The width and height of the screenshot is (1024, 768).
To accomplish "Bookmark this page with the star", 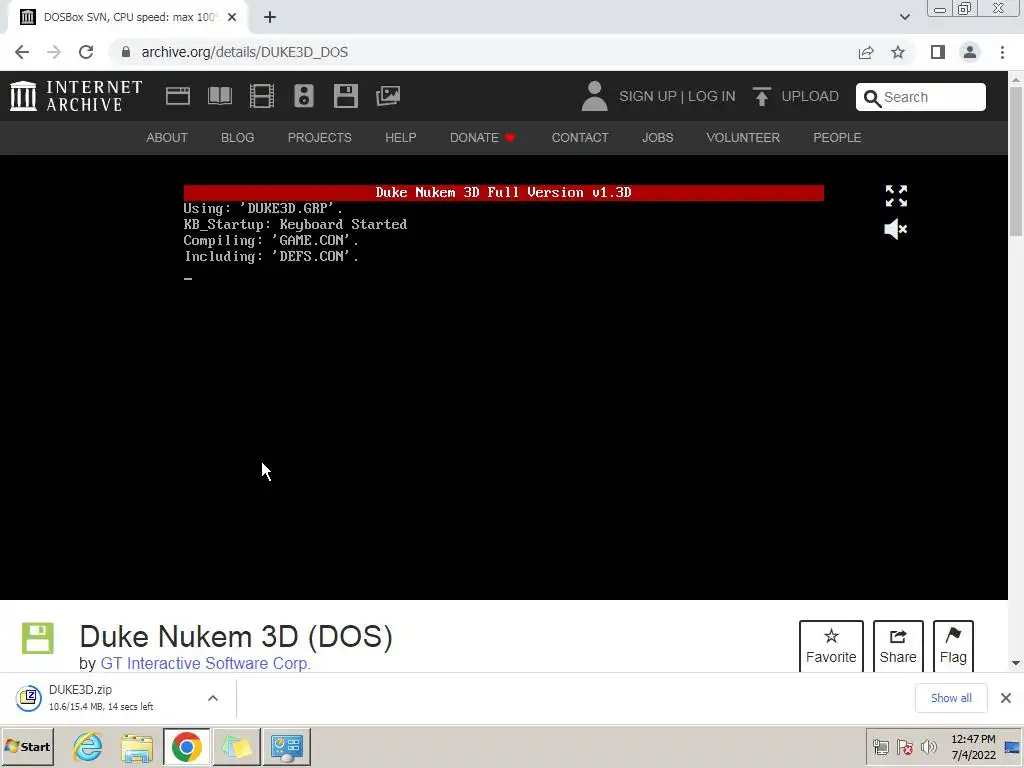I will click(898, 52).
